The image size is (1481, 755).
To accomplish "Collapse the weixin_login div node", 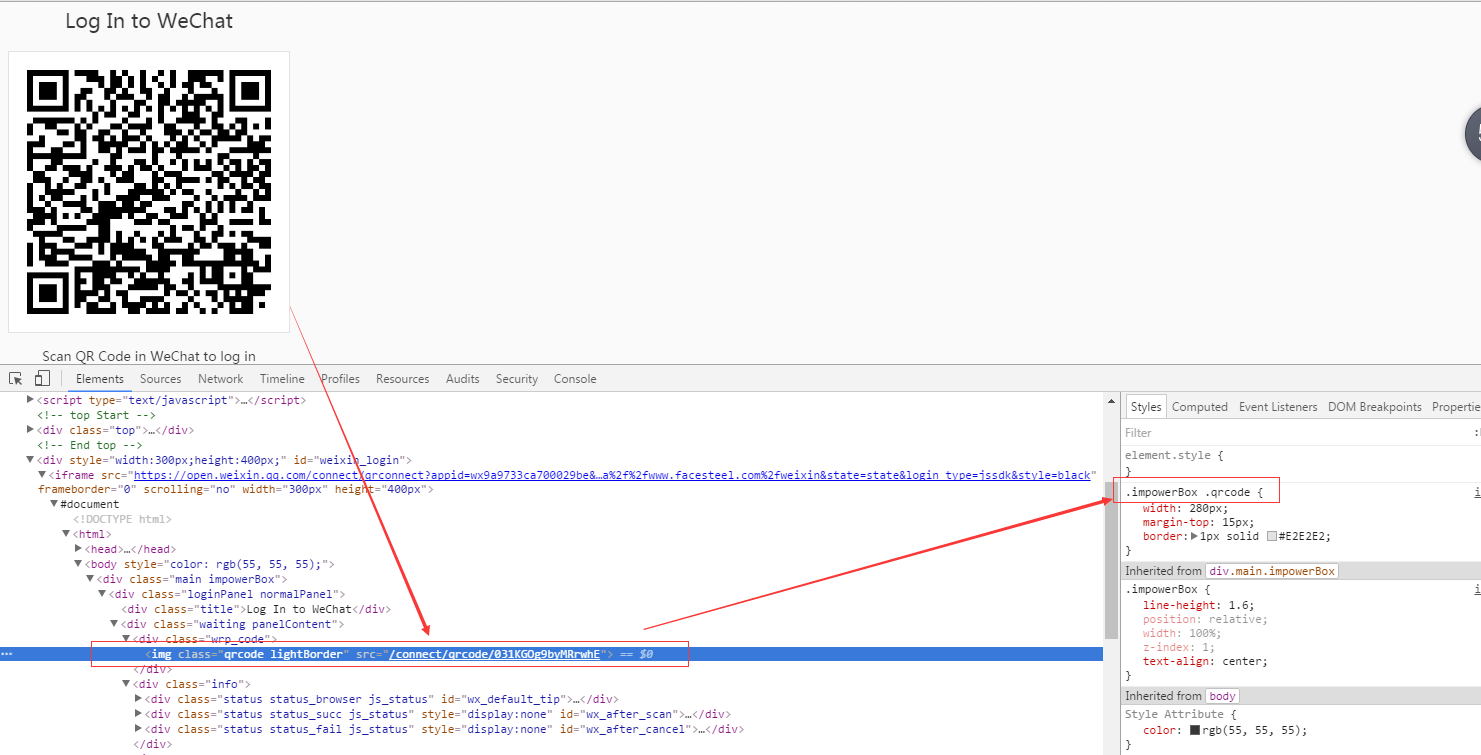I will [x=29, y=460].
